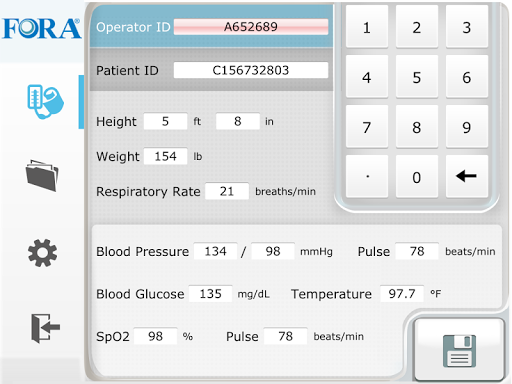Tap the number 9 key
The height and width of the screenshot is (384, 512).
(x=467, y=127)
